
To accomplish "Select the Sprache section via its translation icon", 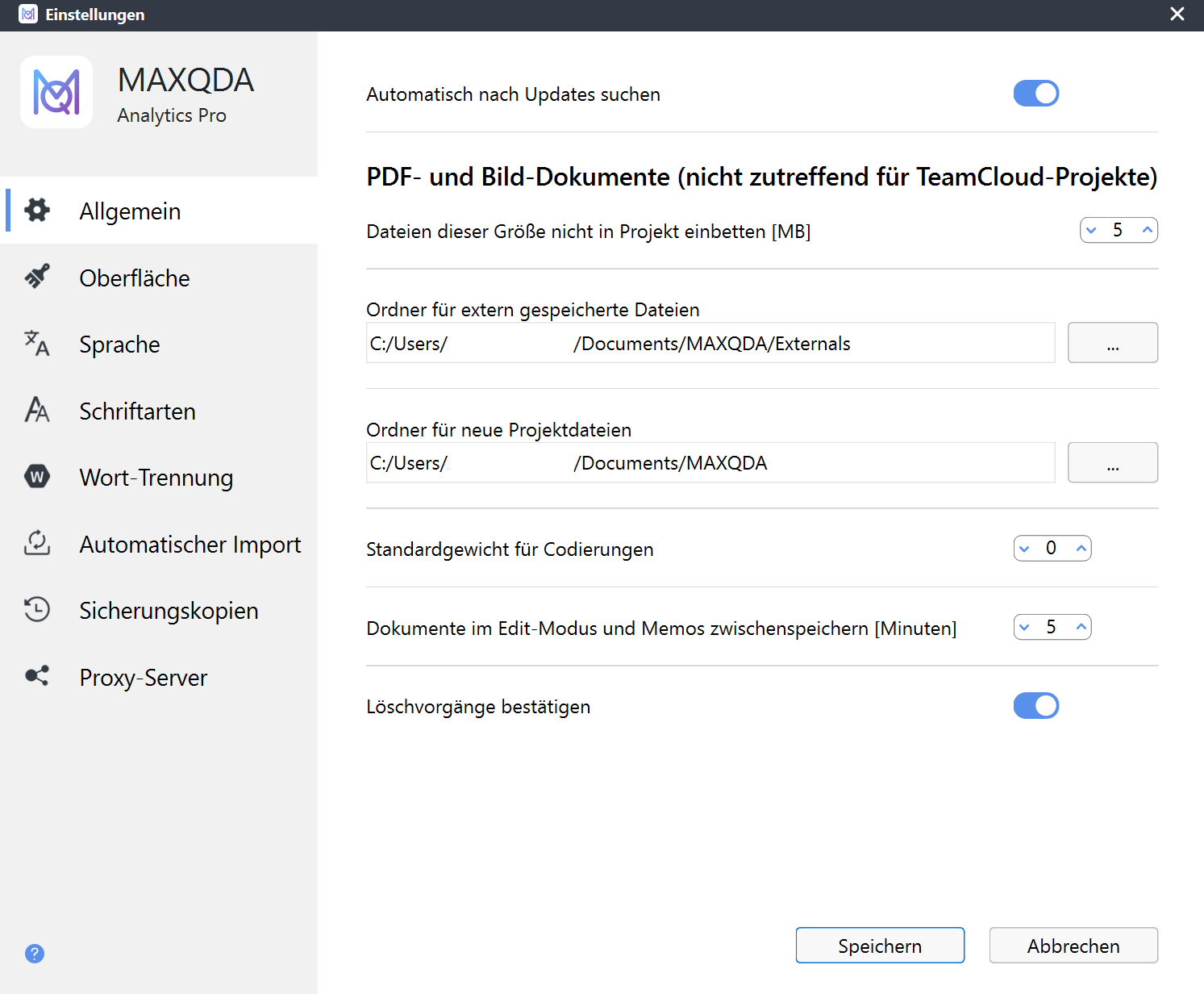I will click(x=37, y=344).
